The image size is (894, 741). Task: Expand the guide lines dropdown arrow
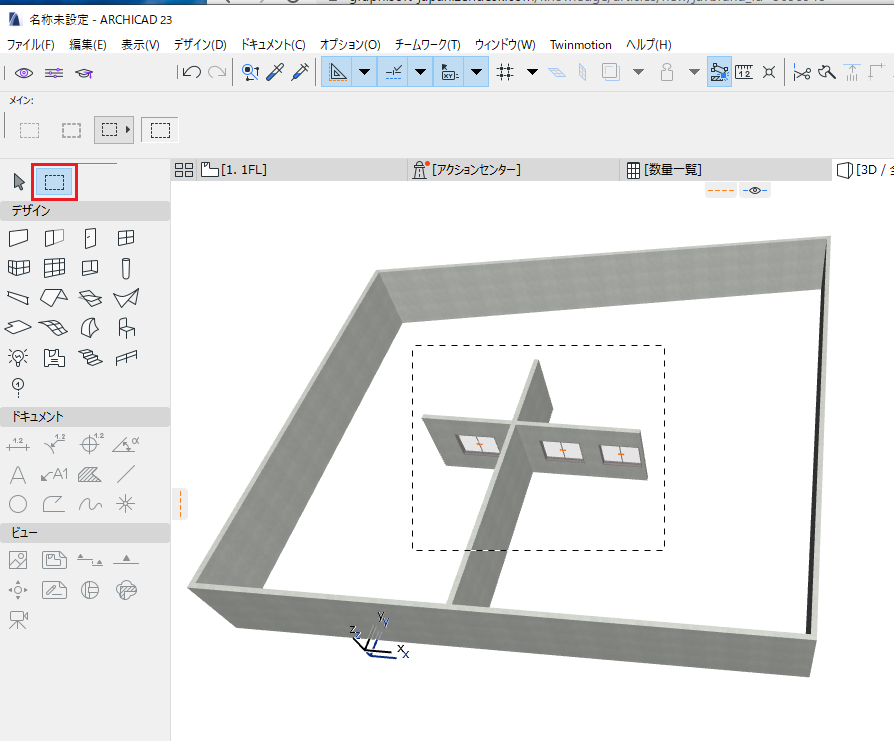364,72
